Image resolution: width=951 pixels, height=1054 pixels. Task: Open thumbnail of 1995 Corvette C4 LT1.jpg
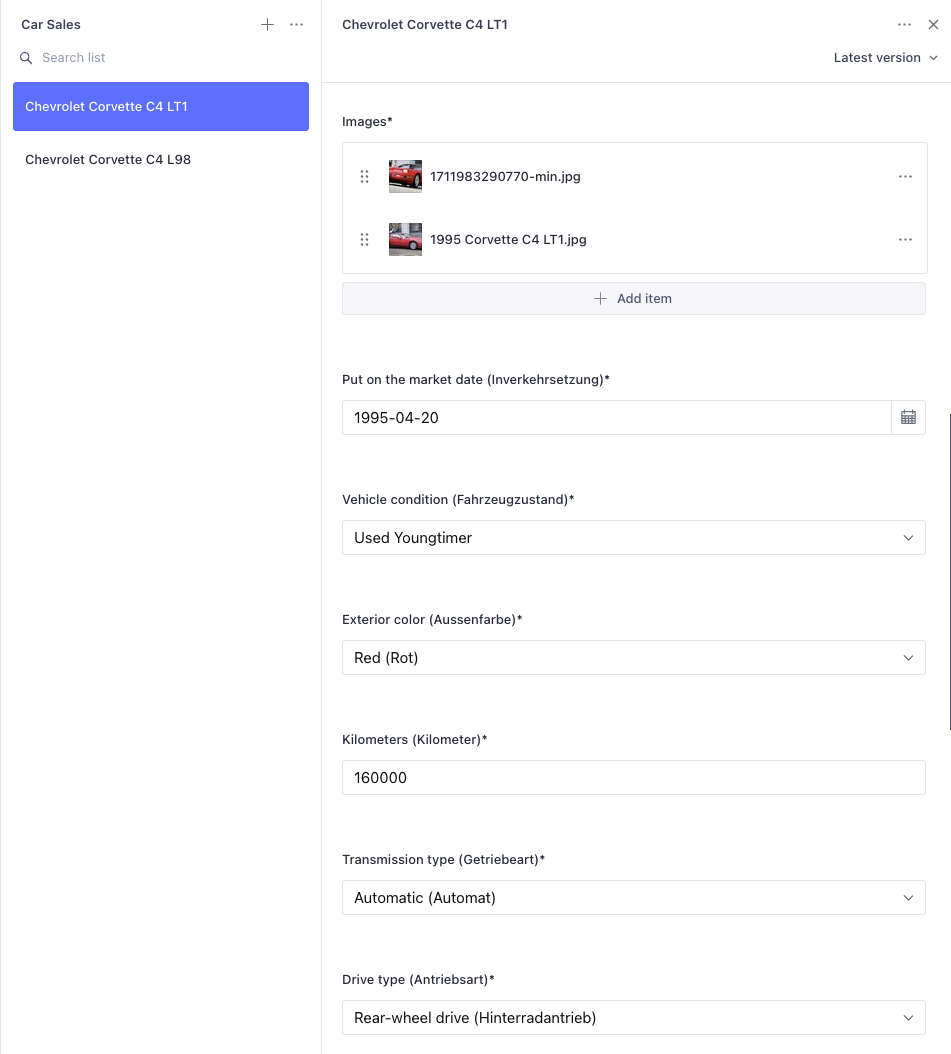coord(405,239)
